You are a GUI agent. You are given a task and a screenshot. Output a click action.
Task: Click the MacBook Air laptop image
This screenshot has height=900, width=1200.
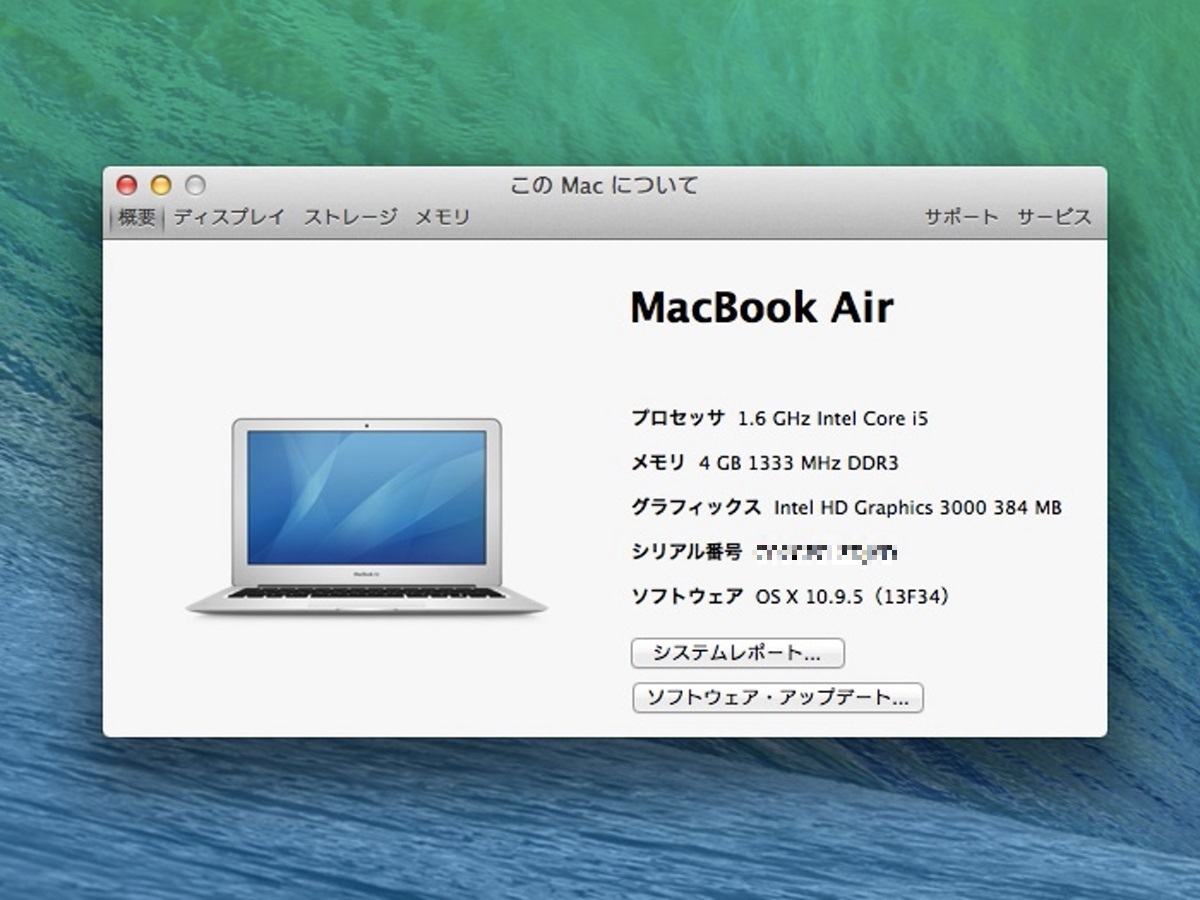click(x=366, y=516)
